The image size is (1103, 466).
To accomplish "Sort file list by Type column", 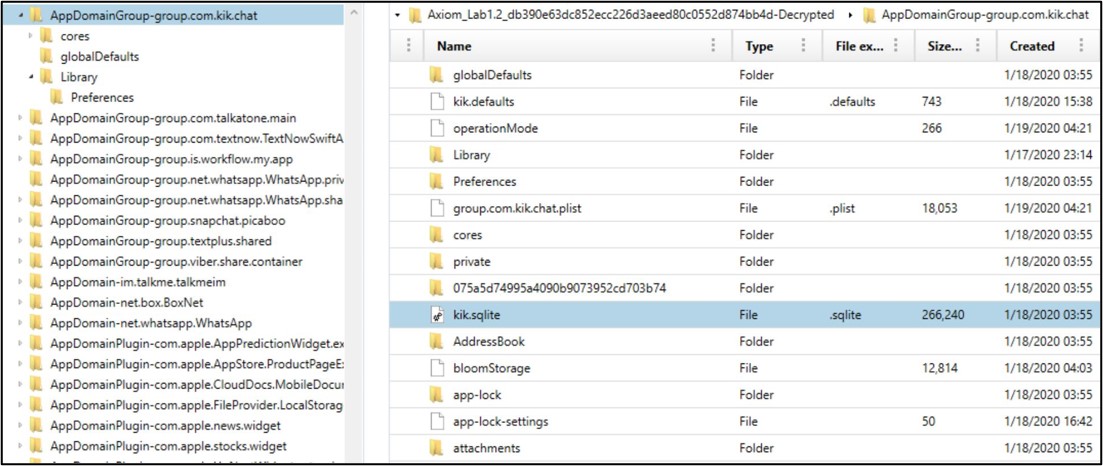I will [x=759, y=46].
